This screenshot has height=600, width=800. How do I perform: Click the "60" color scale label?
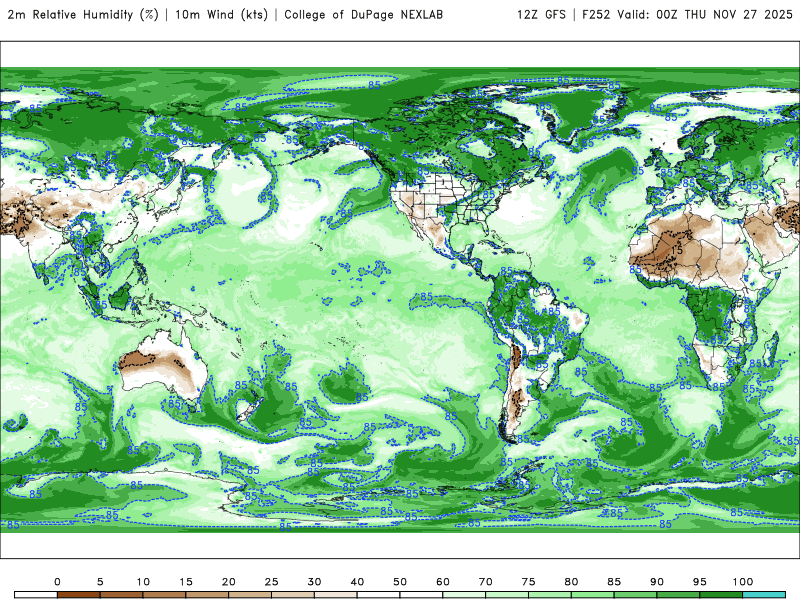click(x=443, y=582)
